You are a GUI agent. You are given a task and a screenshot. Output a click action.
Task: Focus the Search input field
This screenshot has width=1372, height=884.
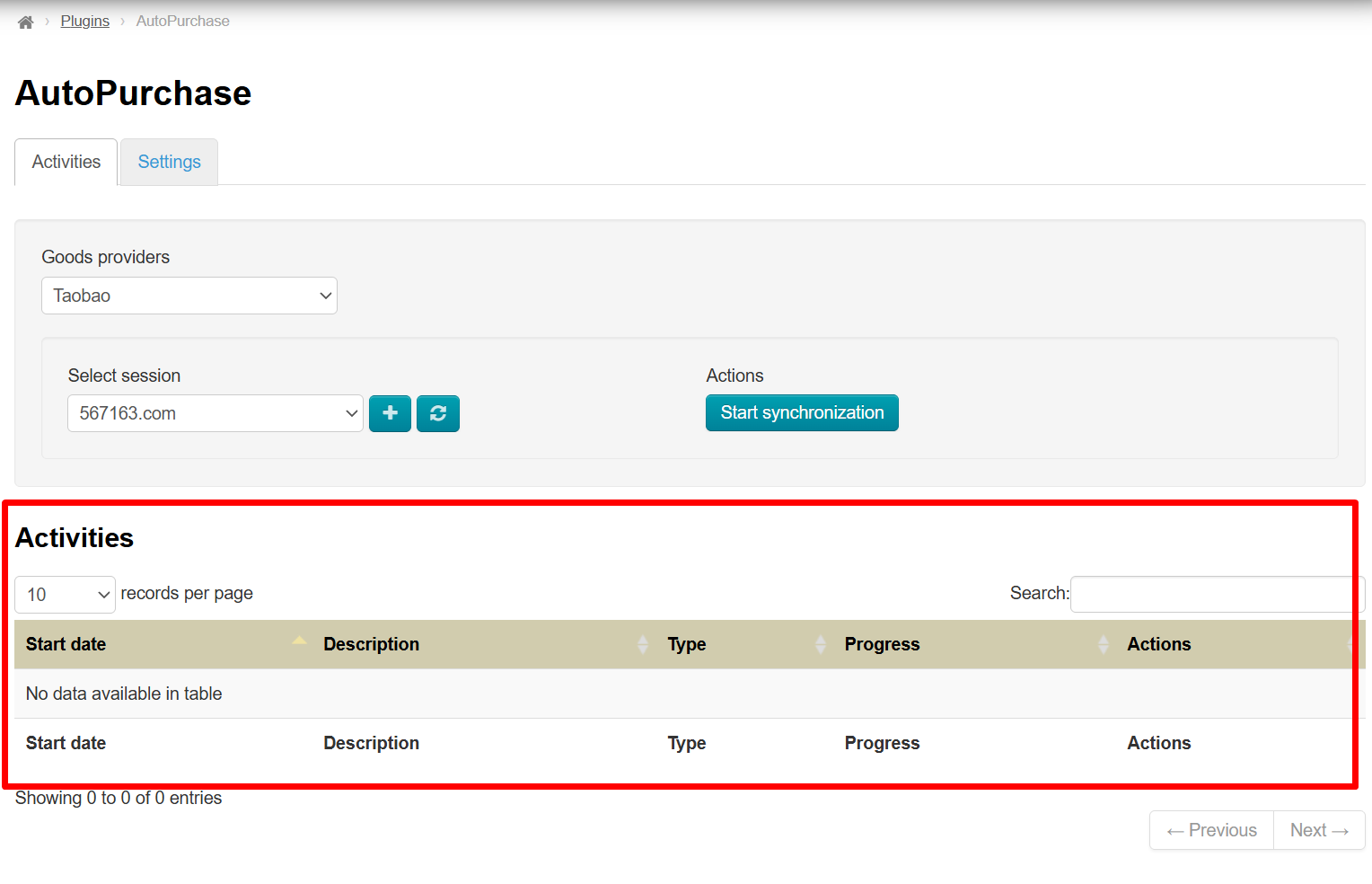(1217, 594)
